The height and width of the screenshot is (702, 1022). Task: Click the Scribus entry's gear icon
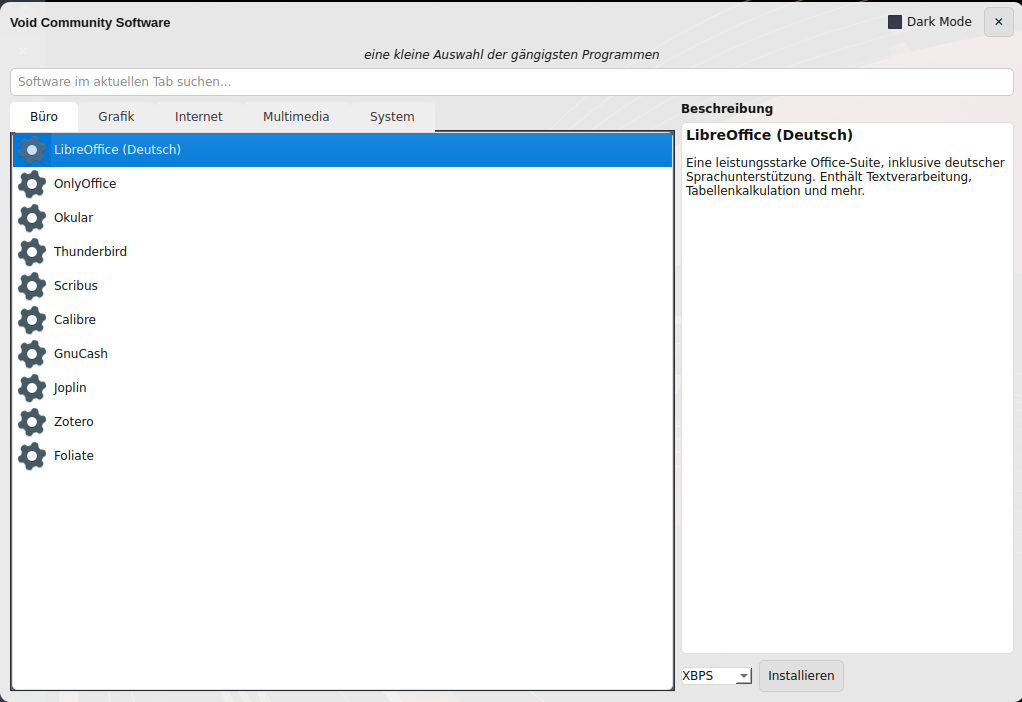[x=32, y=286]
